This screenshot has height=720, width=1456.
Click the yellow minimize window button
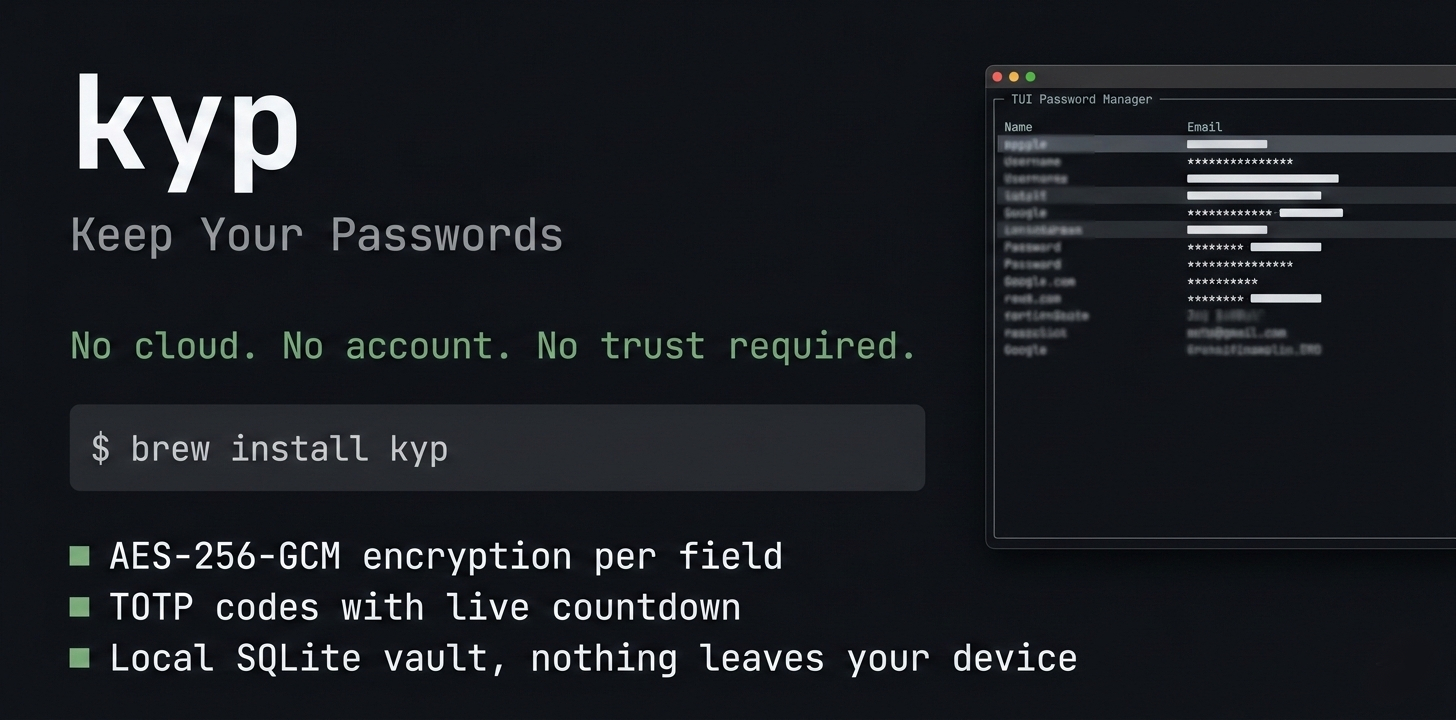(x=1014, y=77)
